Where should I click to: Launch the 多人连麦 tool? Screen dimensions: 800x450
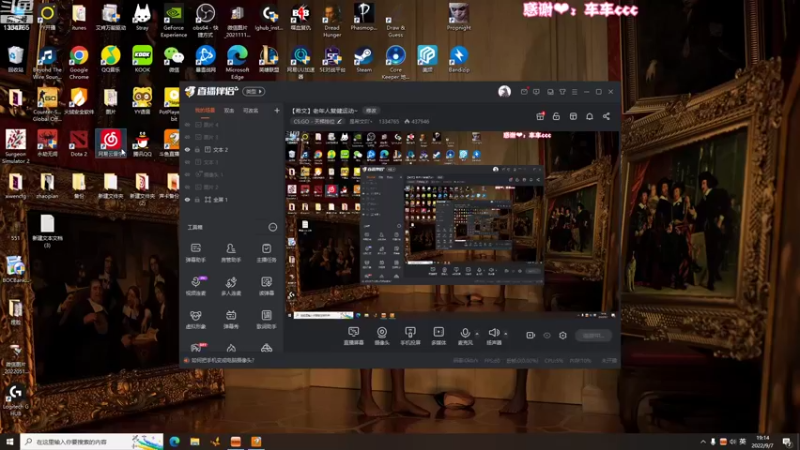[x=231, y=286]
